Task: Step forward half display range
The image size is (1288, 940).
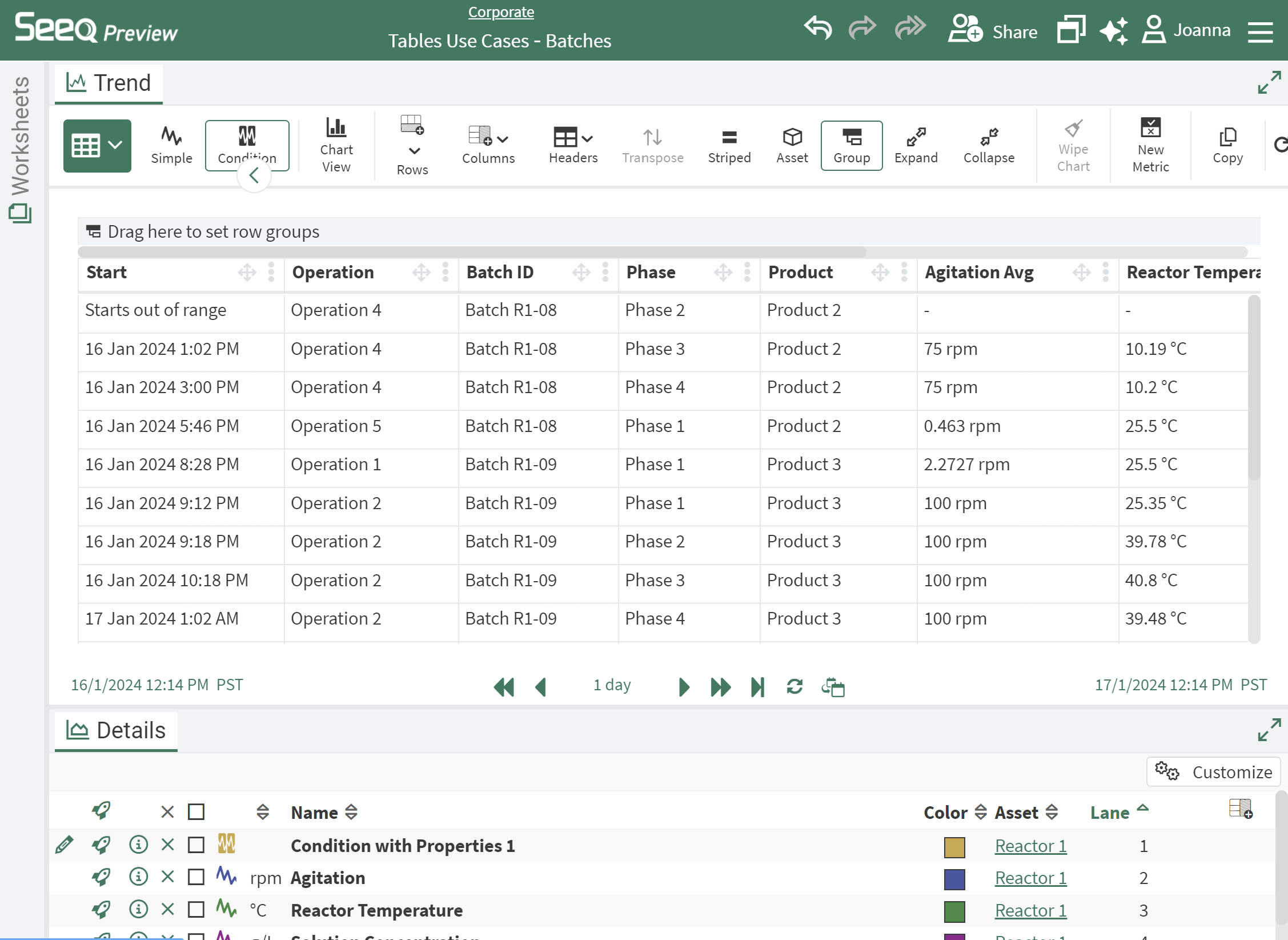Action: [684, 687]
